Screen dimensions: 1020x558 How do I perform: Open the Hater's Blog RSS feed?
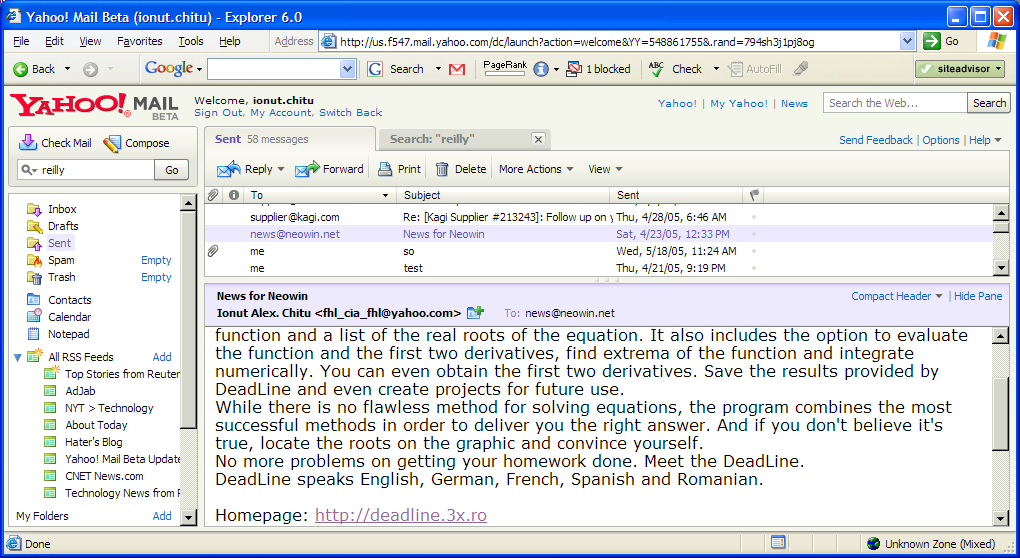(x=93, y=442)
